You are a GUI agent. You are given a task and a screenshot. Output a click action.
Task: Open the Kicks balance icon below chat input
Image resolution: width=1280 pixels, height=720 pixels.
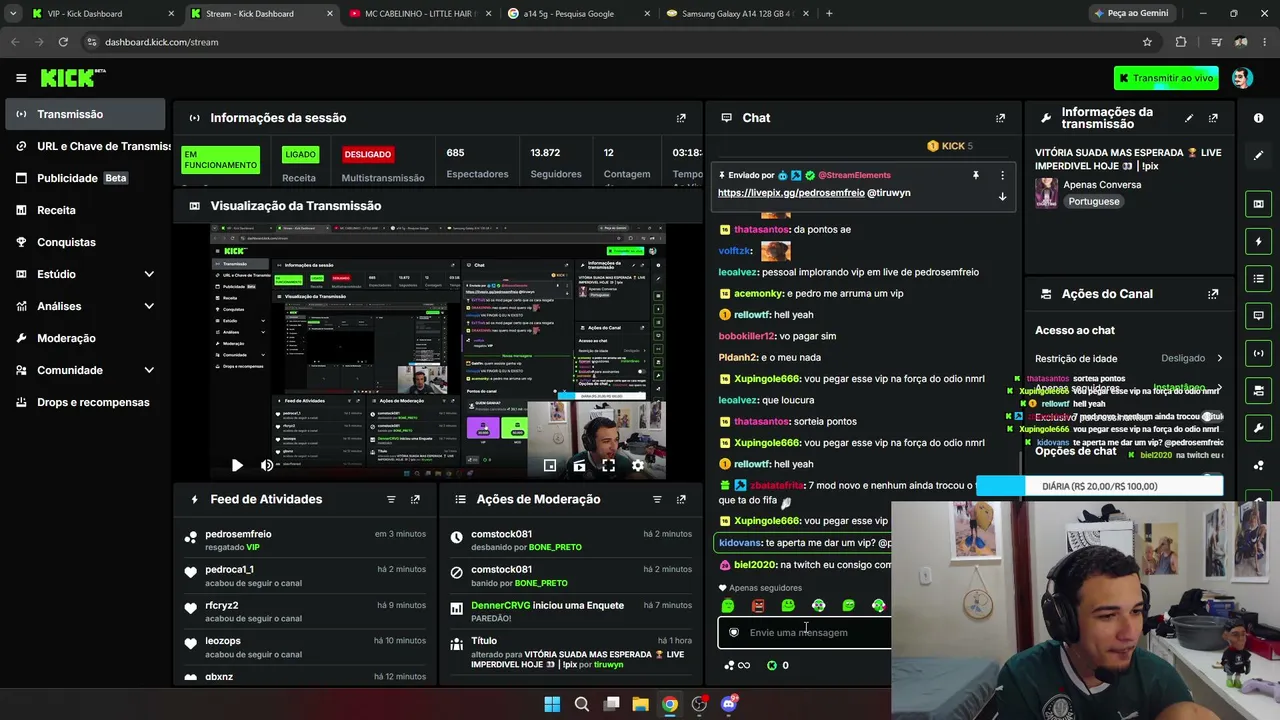coord(772,665)
